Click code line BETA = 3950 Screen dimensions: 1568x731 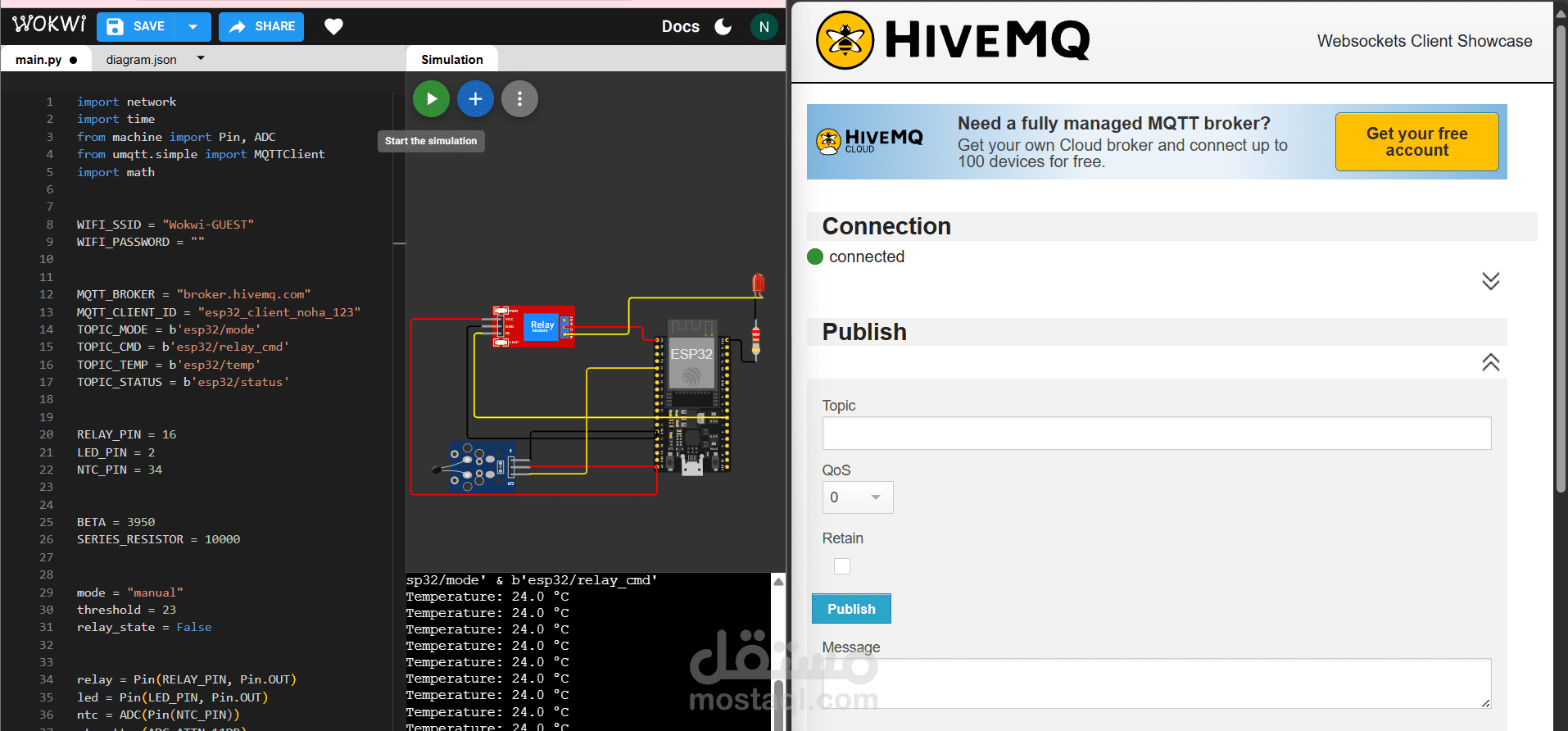116,522
